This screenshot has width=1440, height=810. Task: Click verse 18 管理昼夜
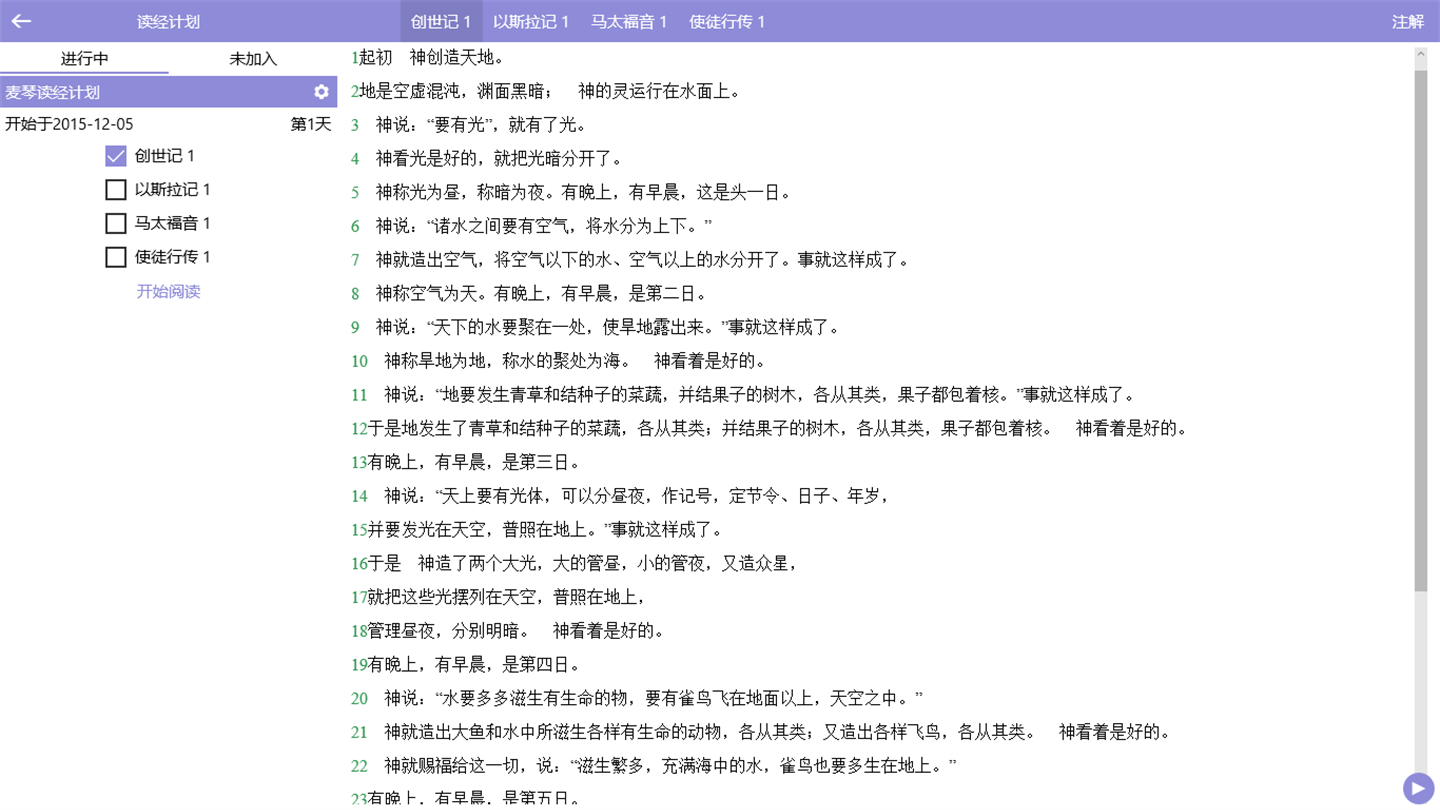508,631
